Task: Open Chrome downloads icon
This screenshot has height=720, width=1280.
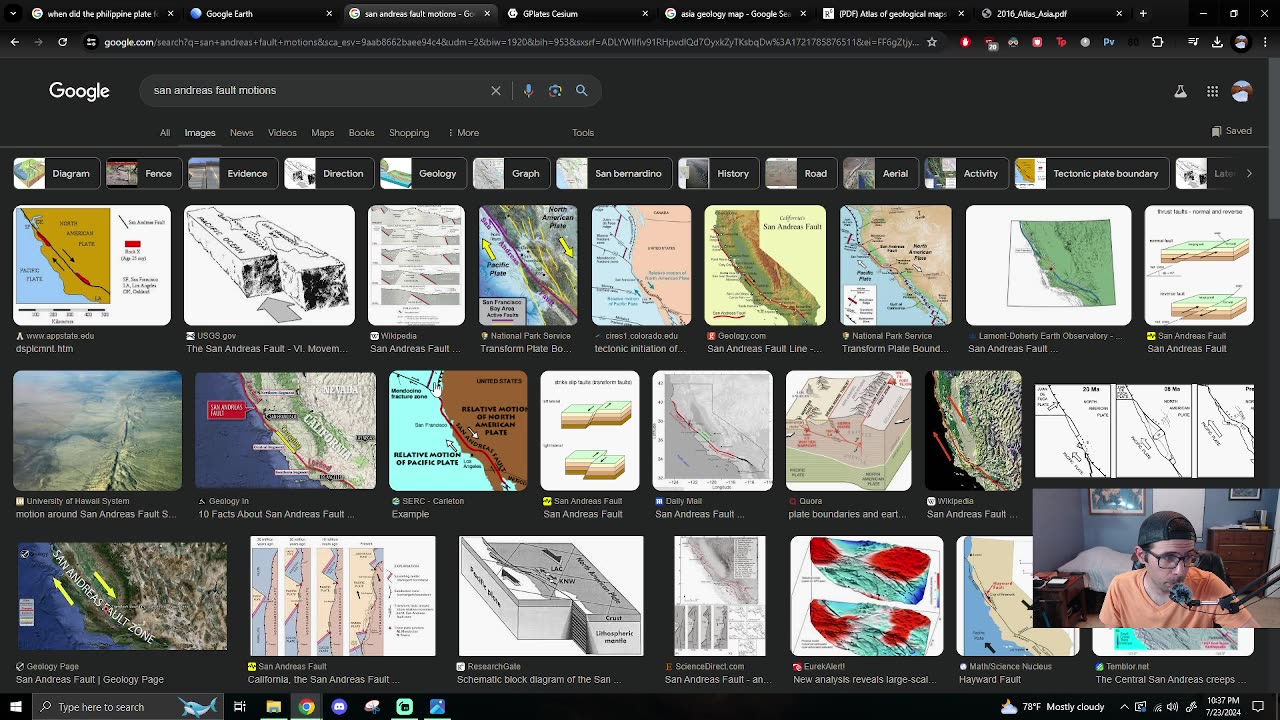Action: (1217, 42)
